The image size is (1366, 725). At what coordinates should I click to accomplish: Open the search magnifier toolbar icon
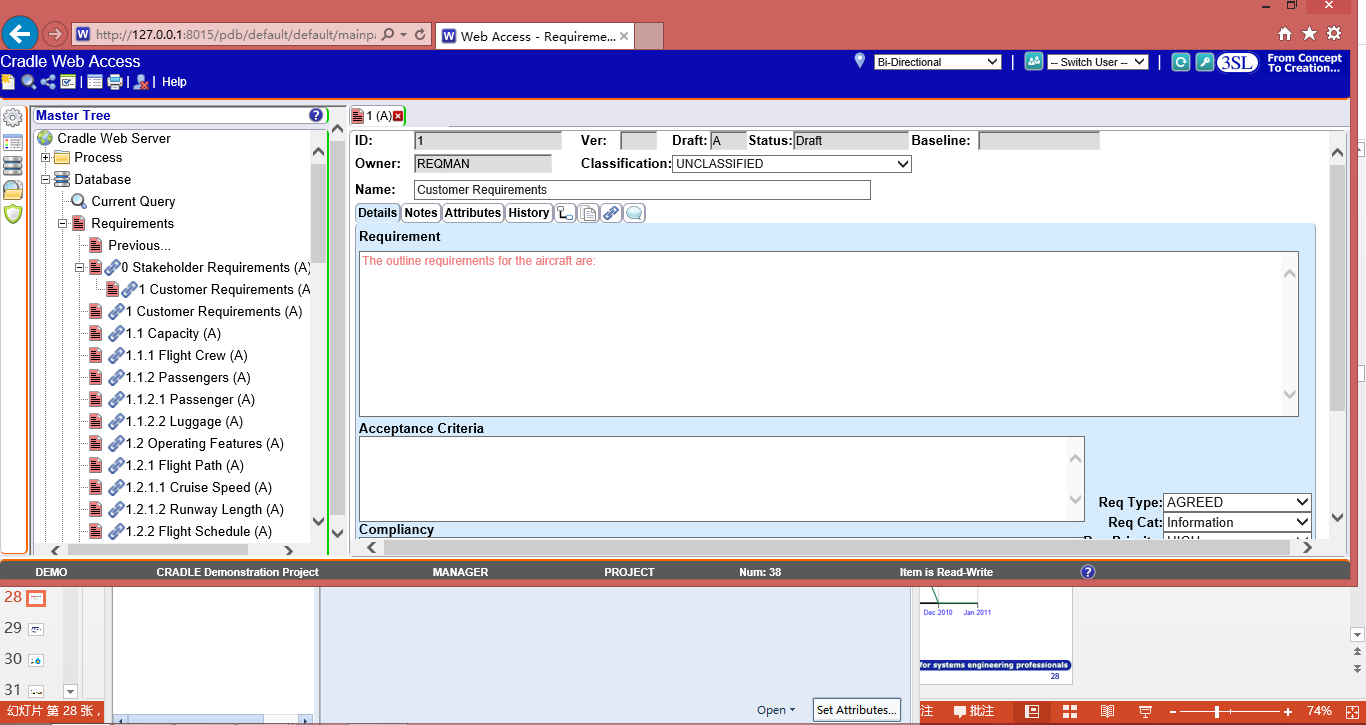(29, 82)
